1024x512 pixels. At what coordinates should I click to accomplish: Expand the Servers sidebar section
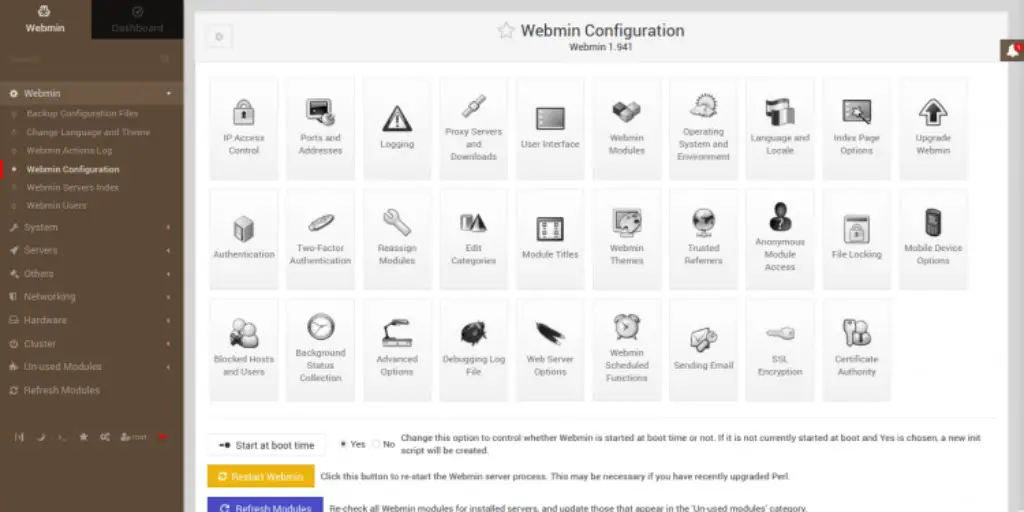(x=91, y=250)
